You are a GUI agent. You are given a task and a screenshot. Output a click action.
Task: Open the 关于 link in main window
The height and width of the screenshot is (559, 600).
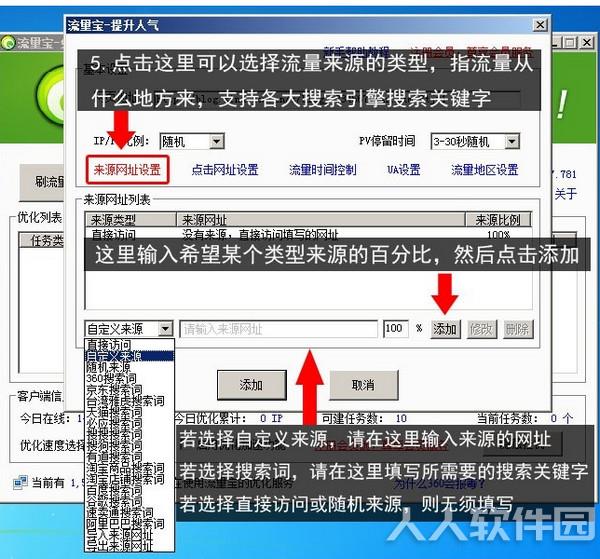pos(566,194)
